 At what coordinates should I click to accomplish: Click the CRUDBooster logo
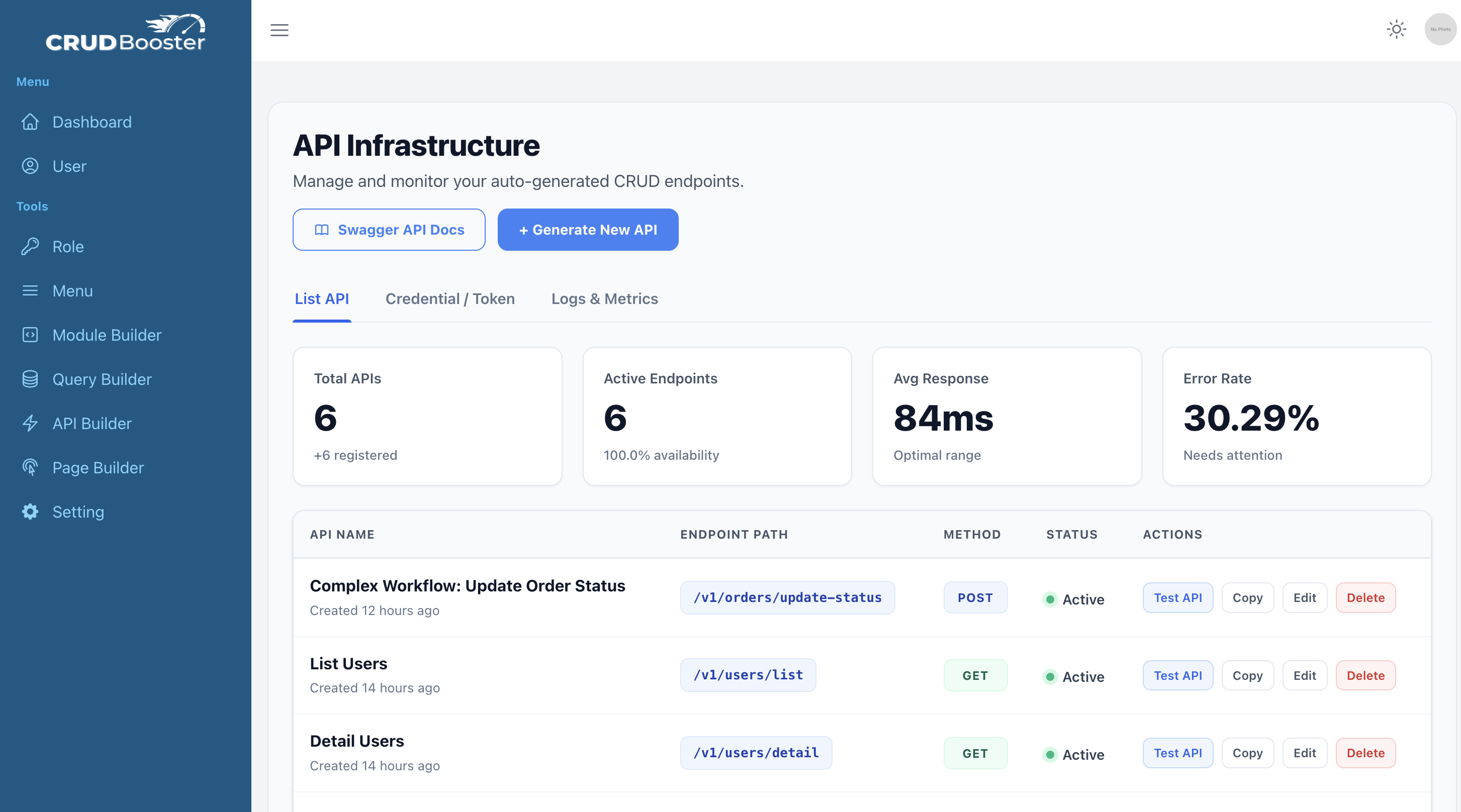125,32
